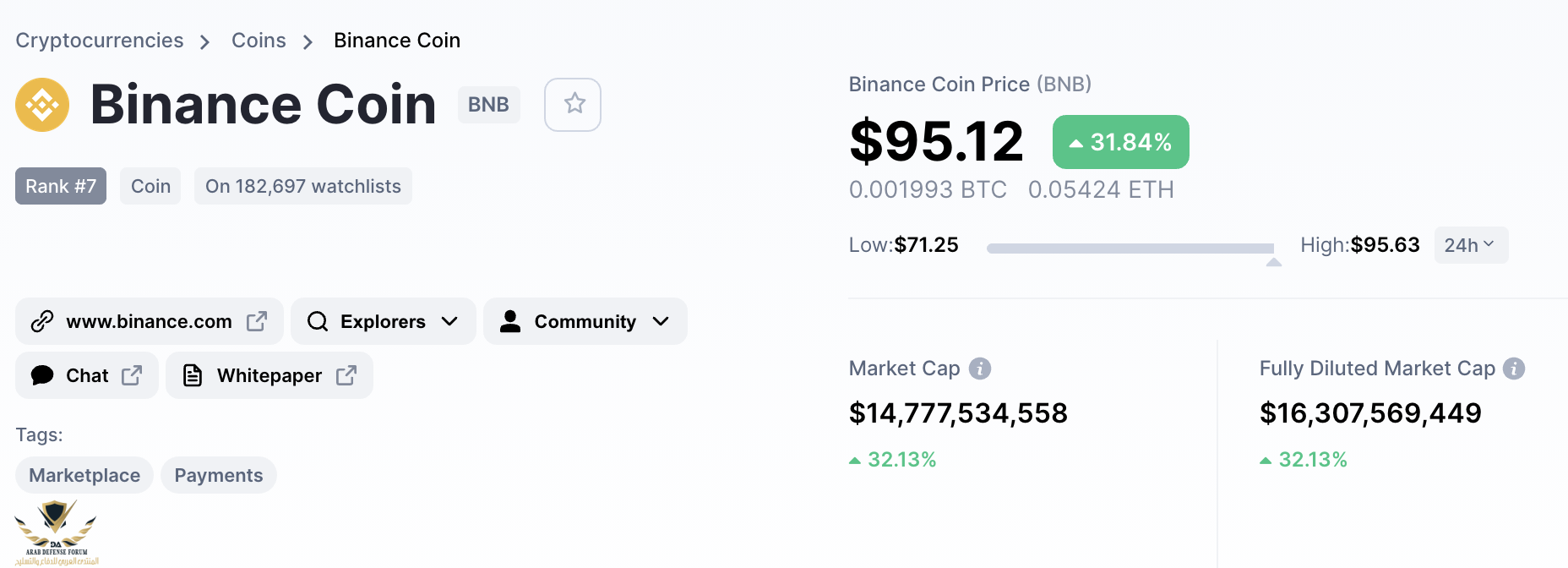
Task: Expand the Explorers dropdown chevron
Action: coord(449,321)
